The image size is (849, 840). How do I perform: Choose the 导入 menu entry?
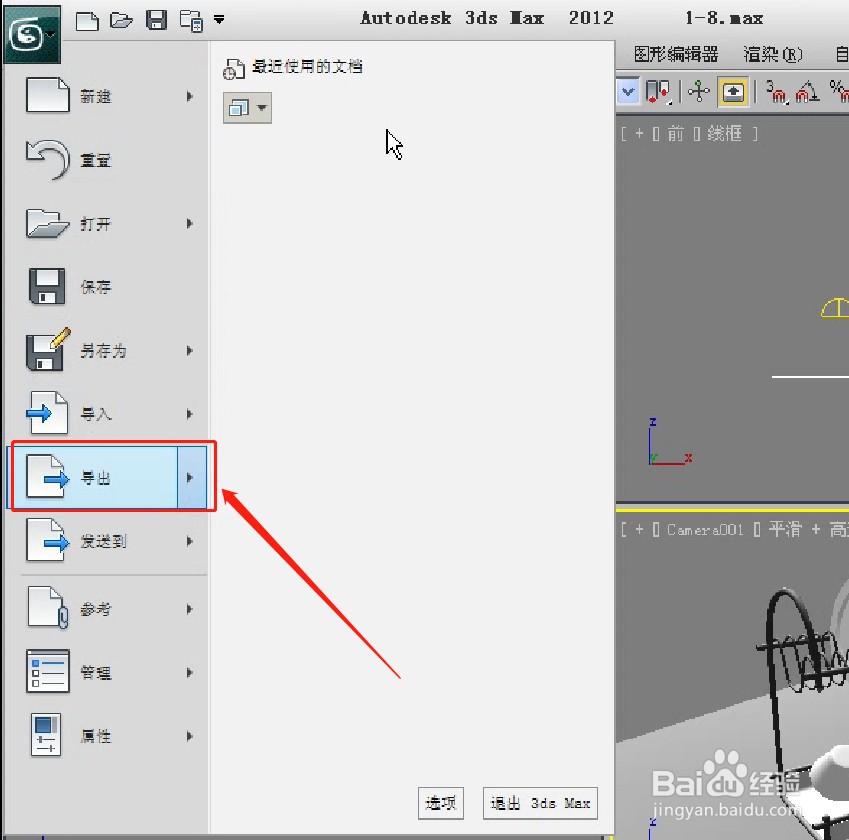106,414
